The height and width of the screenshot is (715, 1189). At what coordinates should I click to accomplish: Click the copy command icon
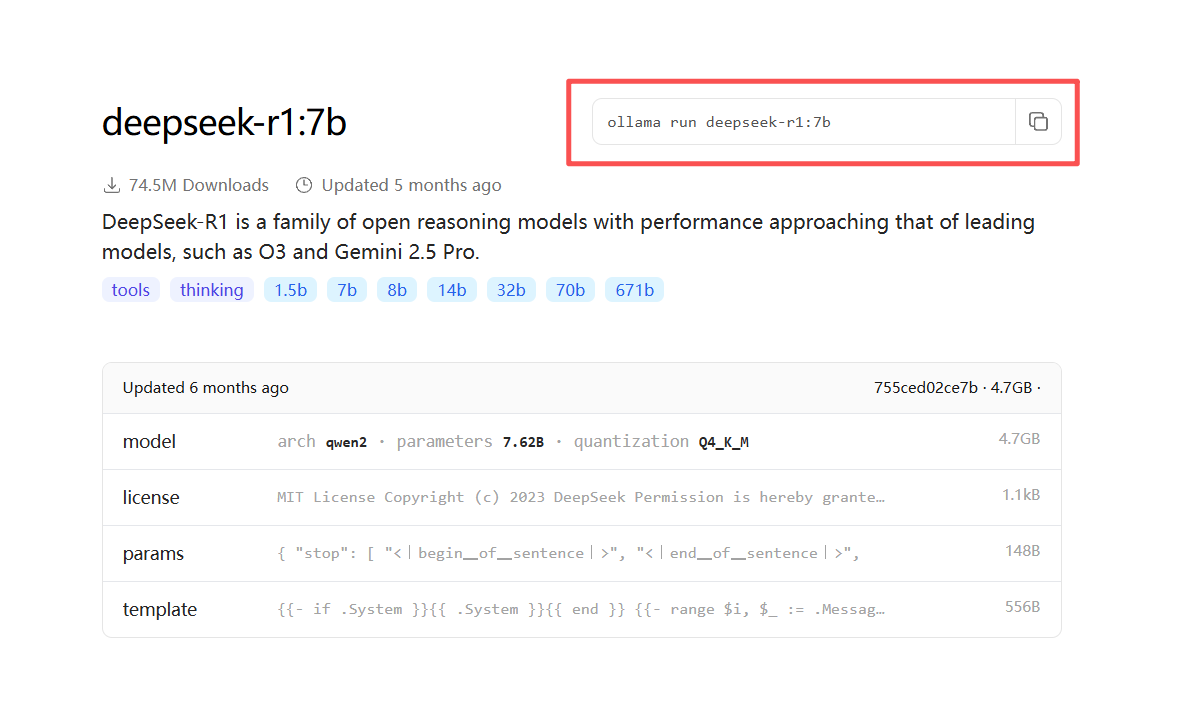[x=1038, y=122]
